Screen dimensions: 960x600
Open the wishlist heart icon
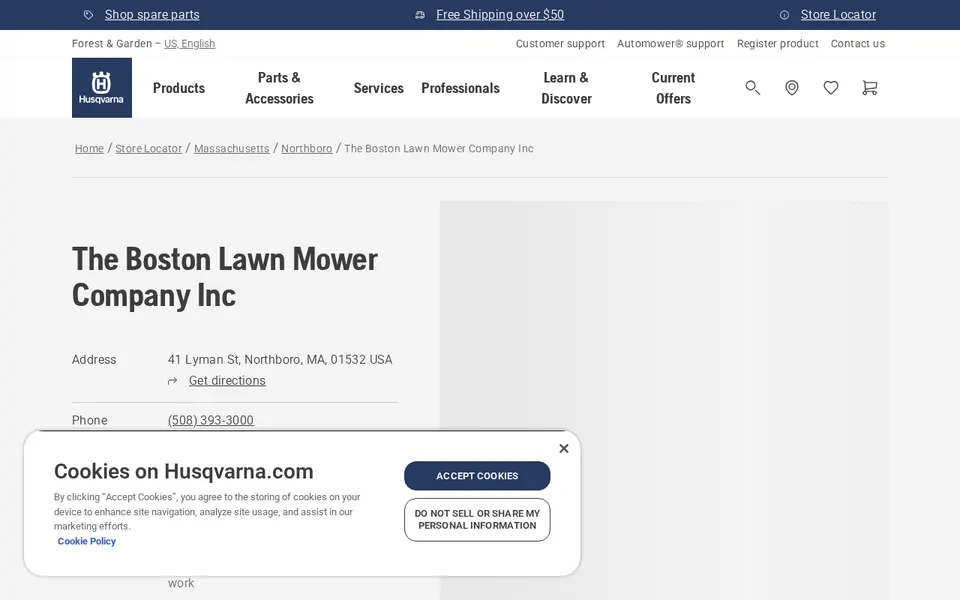click(x=831, y=88)
